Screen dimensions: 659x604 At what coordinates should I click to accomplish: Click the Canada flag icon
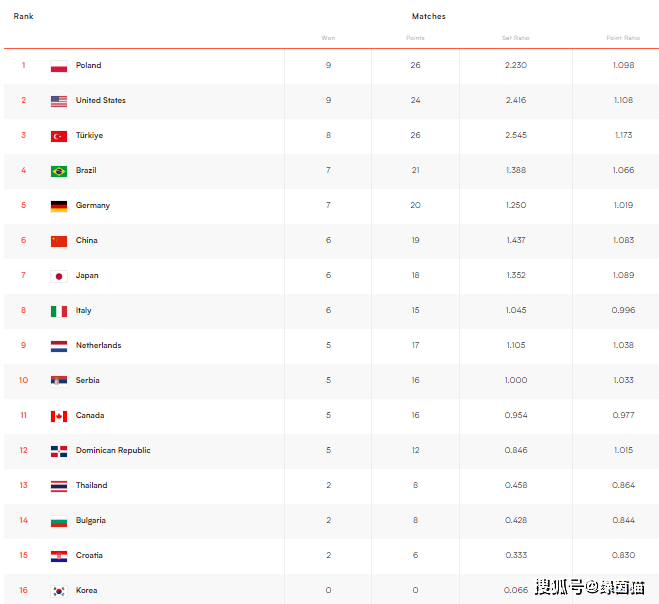point(59,416)
